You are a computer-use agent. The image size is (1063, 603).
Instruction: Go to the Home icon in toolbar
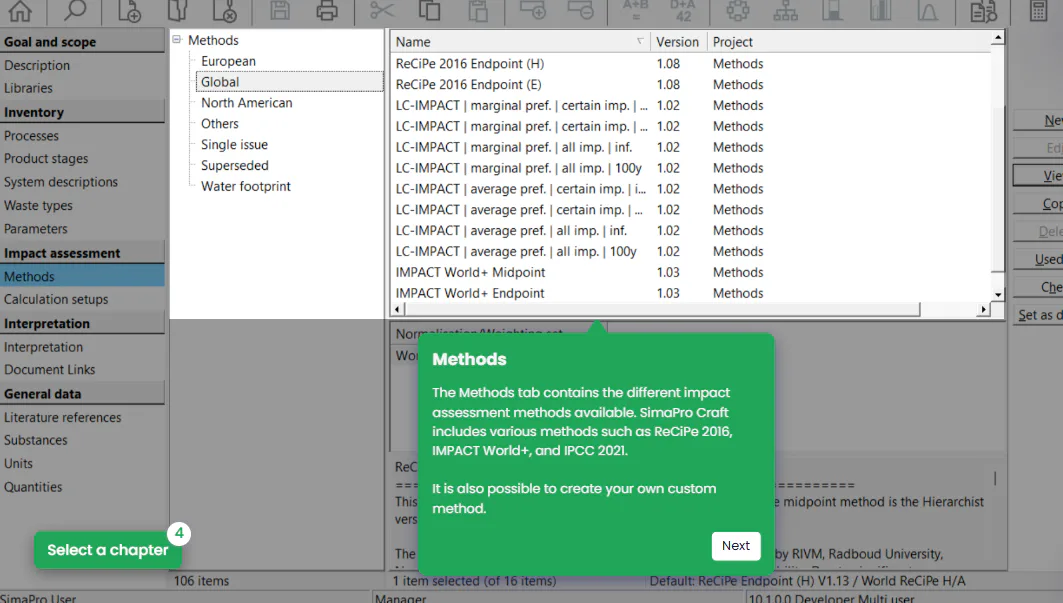(x=20, y=10)
